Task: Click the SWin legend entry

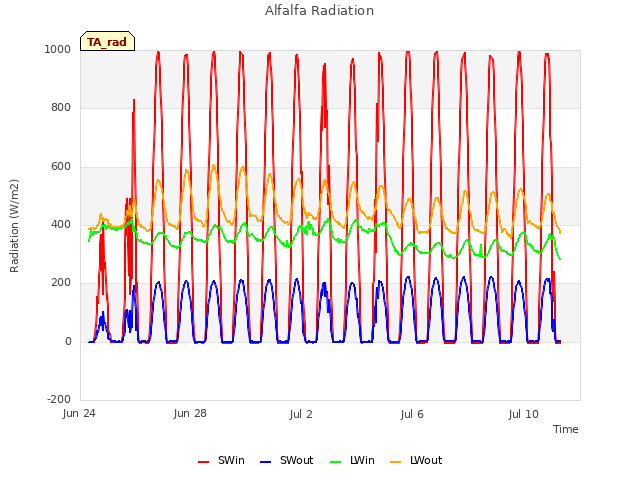Action: click(221, 460)
